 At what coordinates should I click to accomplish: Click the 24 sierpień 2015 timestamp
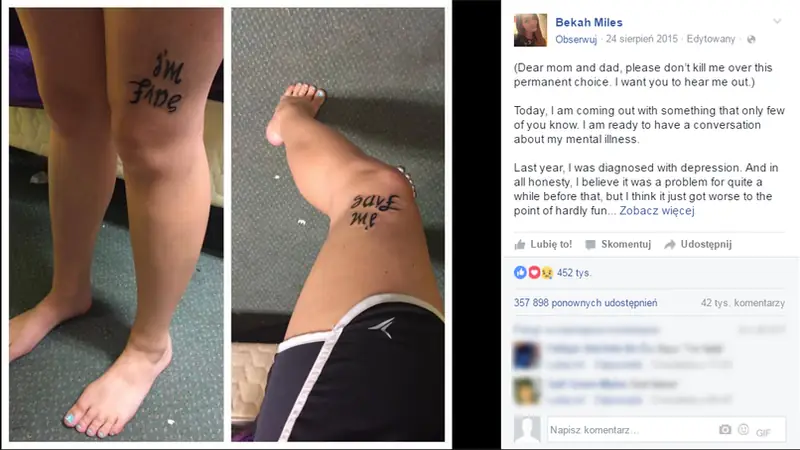pos(642,39)
